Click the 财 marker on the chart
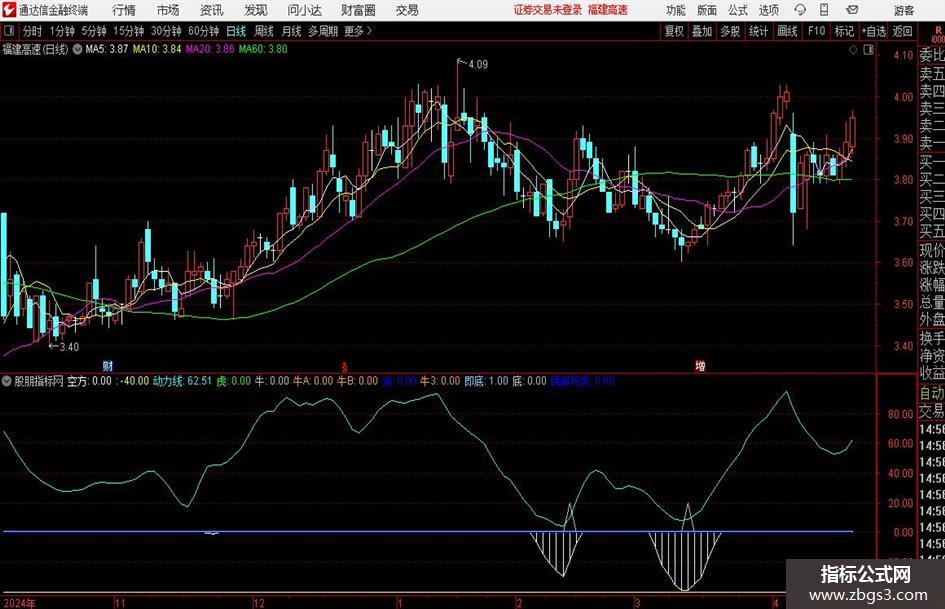This screenshot has height=609, width=945. 108,365
